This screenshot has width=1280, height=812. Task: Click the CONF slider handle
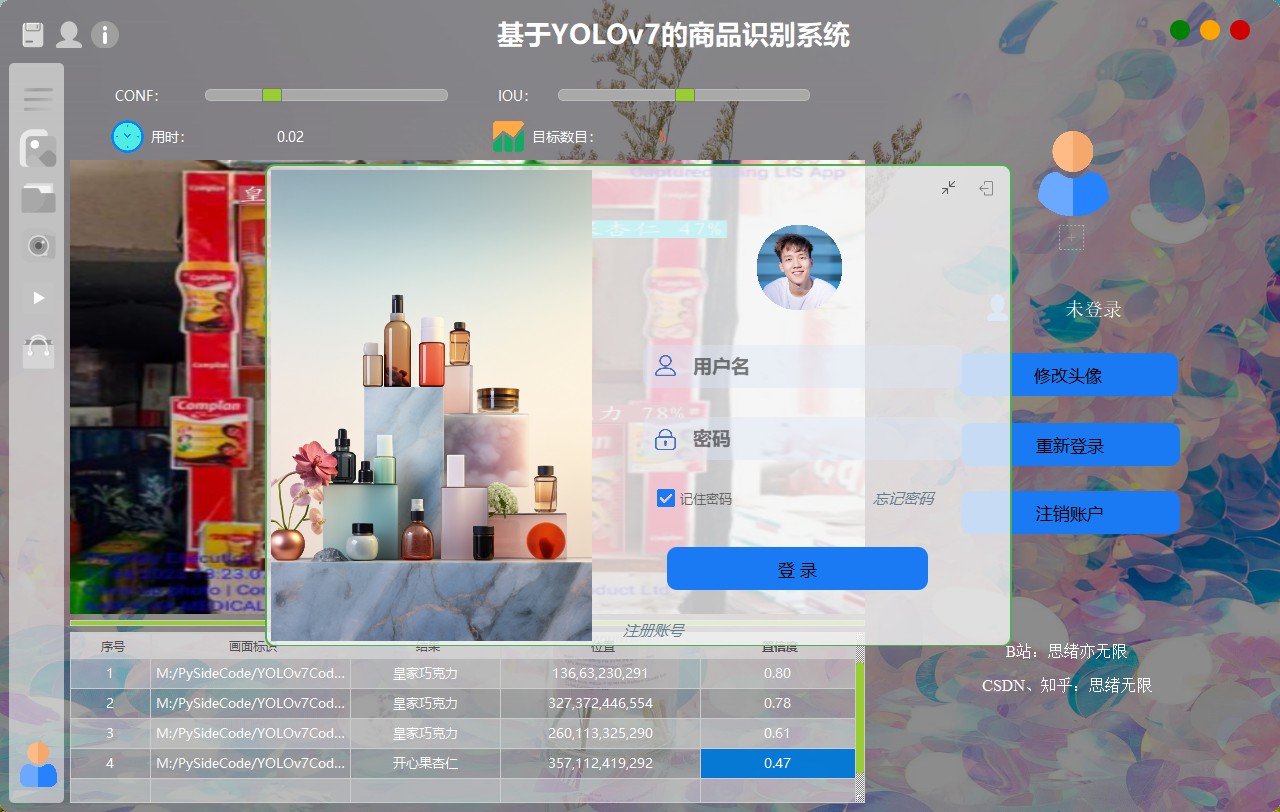click(x=271, y=95)
